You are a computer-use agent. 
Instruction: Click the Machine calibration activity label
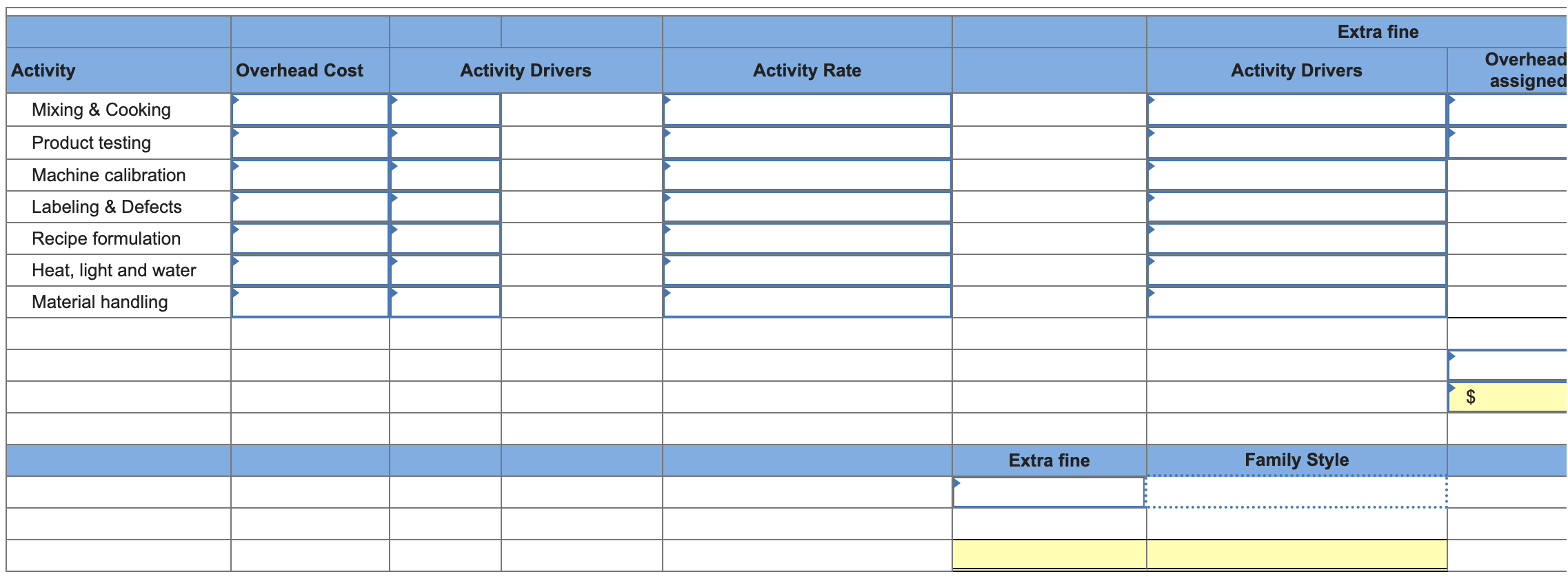[x=109, y=175]
